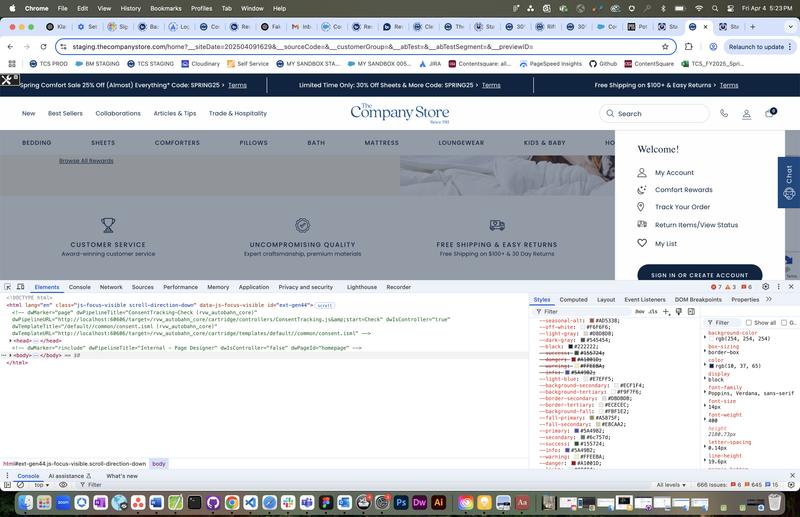
Task: Toggle the :hov element state button
Action: click(640, 311)
